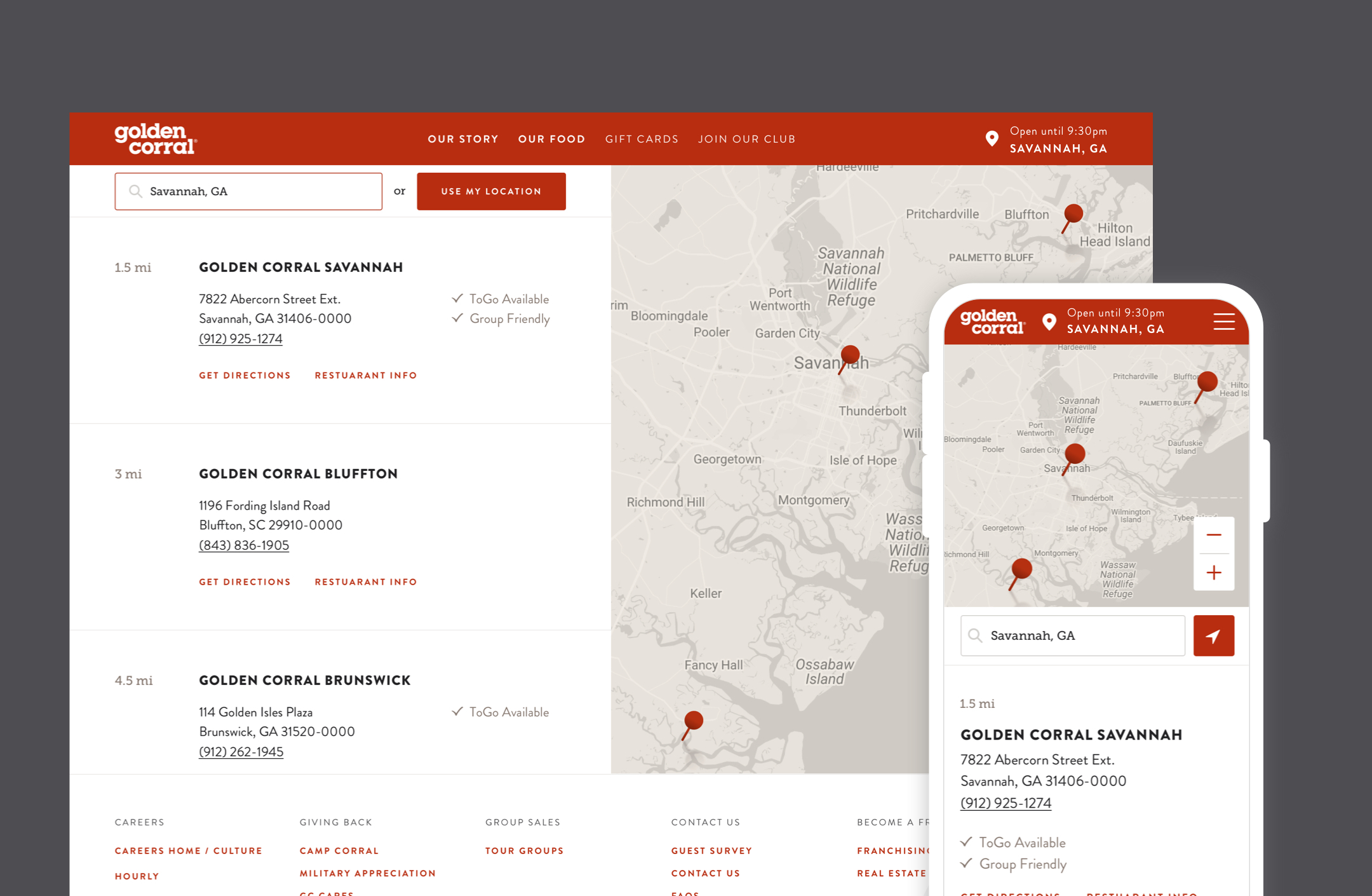Open the Camp Corral footer link
This screenshot has width=1372, height=896.
click(339, 851)
